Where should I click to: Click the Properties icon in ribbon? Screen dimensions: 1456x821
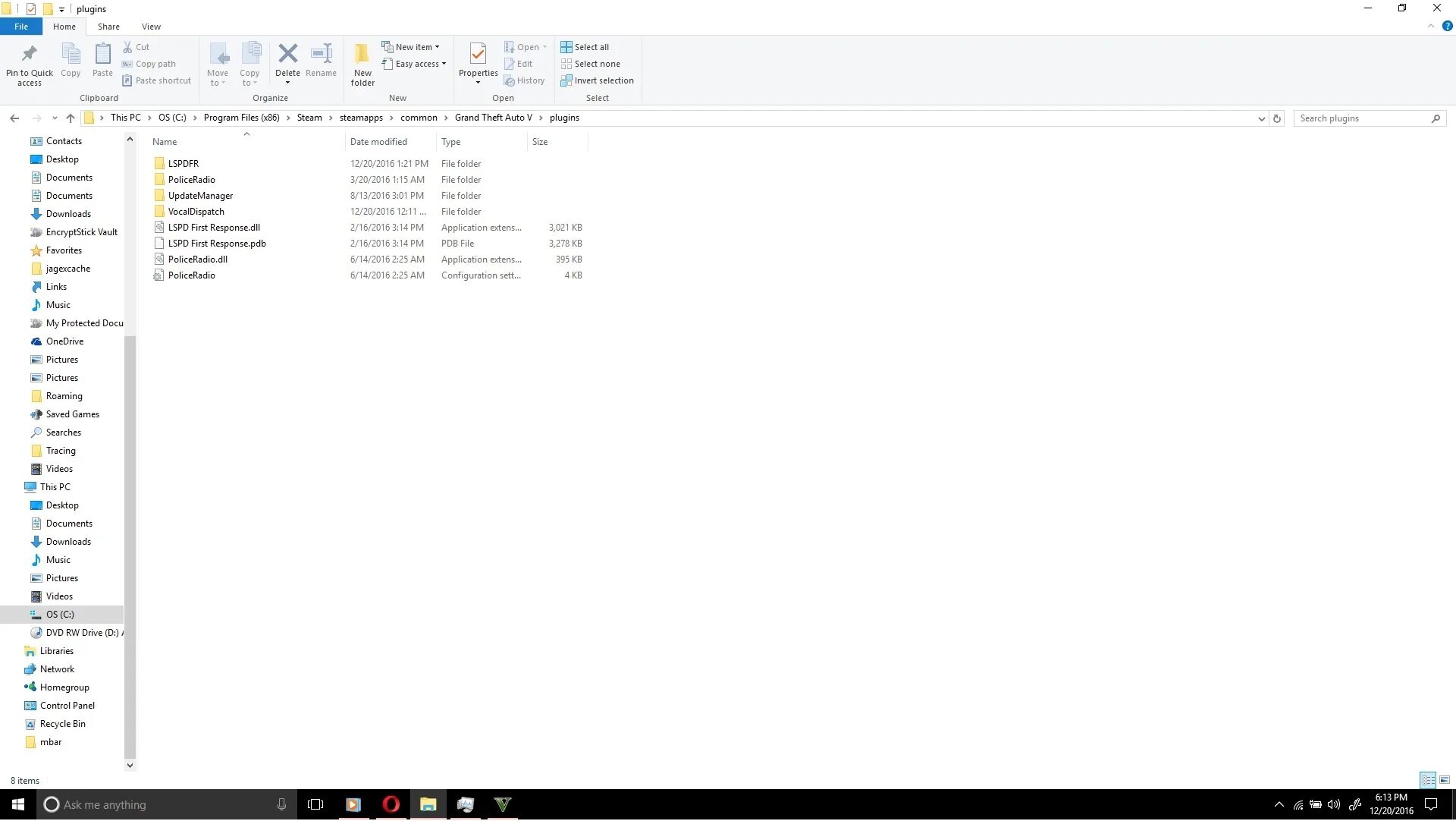[478, 54]
